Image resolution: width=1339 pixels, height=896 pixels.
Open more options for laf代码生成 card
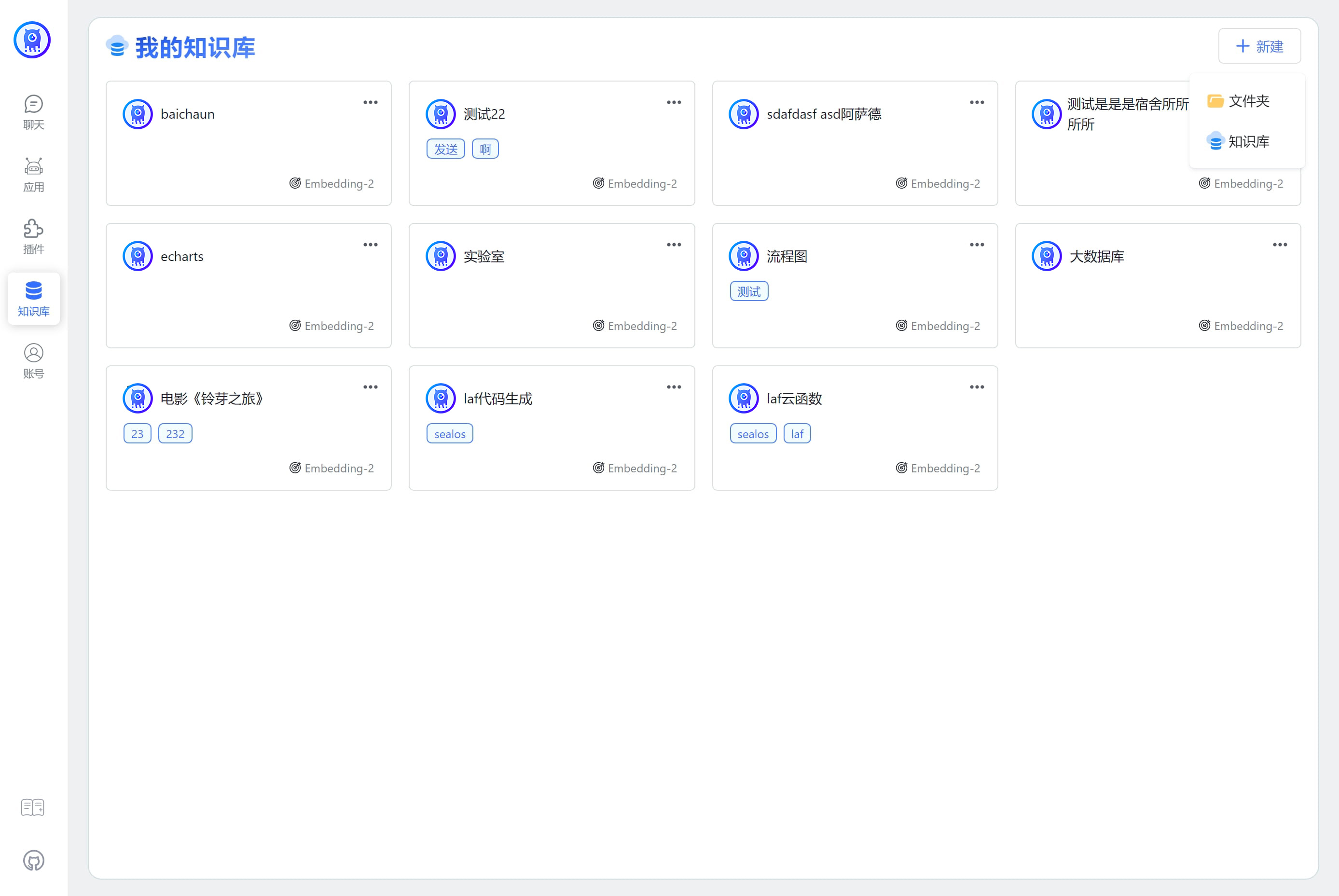tap(674, 387)
